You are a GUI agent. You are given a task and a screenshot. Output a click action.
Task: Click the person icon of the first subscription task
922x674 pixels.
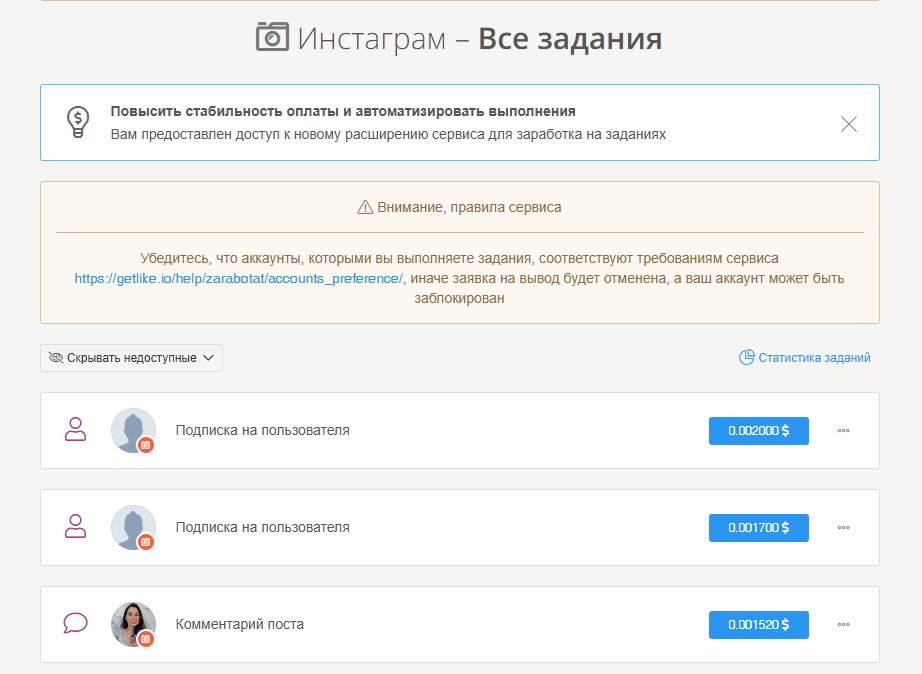(x=75, y=430)
